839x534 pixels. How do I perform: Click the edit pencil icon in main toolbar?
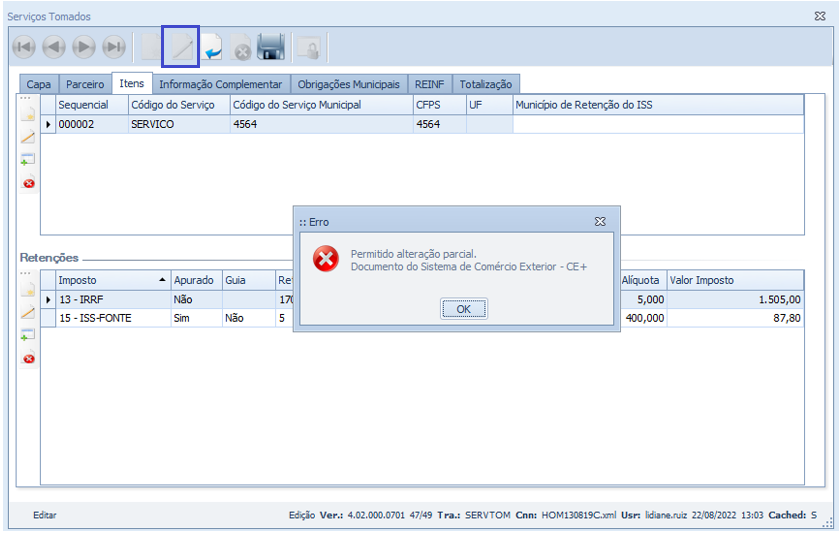[181, 47]
